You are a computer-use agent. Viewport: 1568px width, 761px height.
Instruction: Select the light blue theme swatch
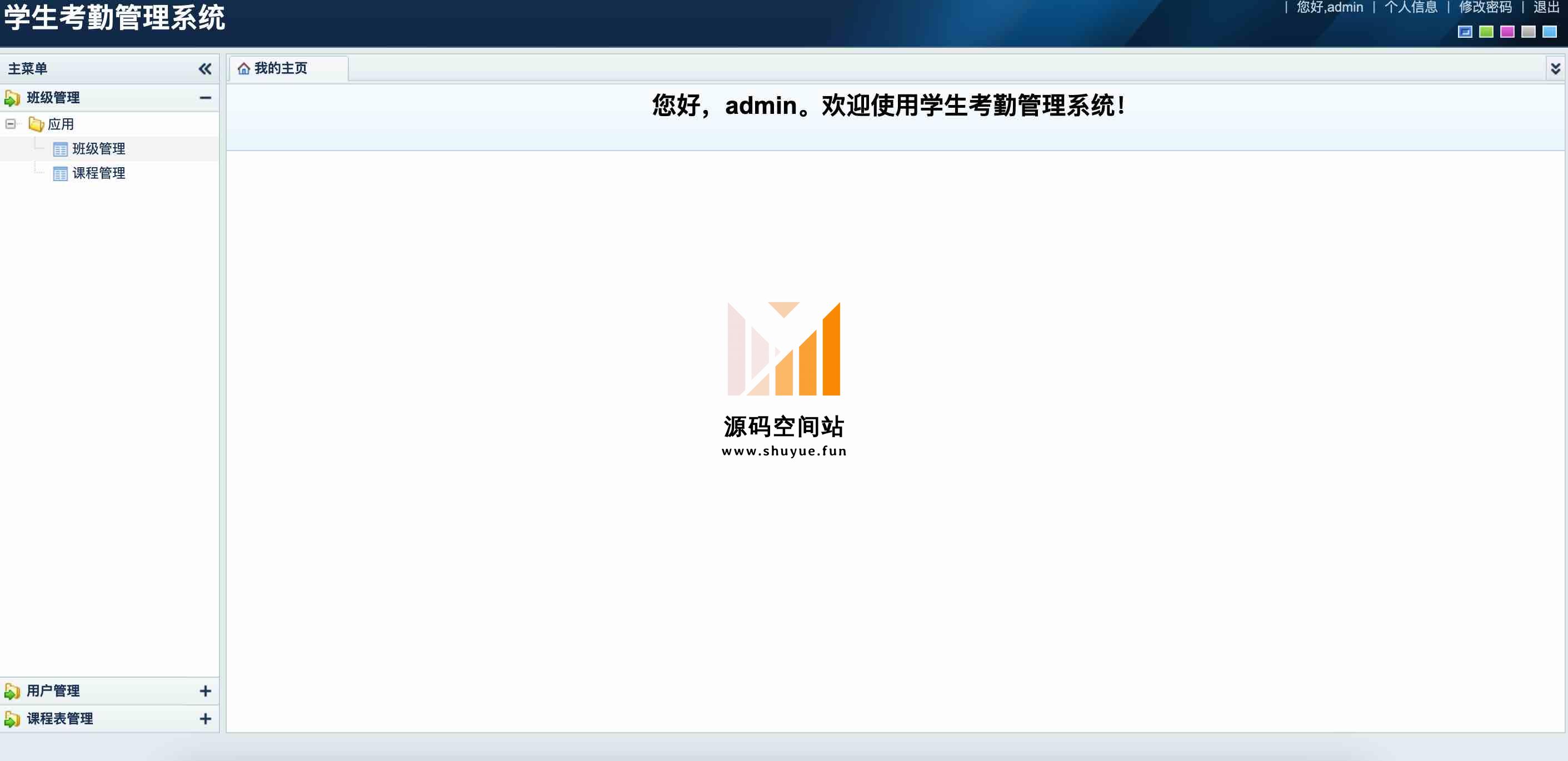(1550, 32)
